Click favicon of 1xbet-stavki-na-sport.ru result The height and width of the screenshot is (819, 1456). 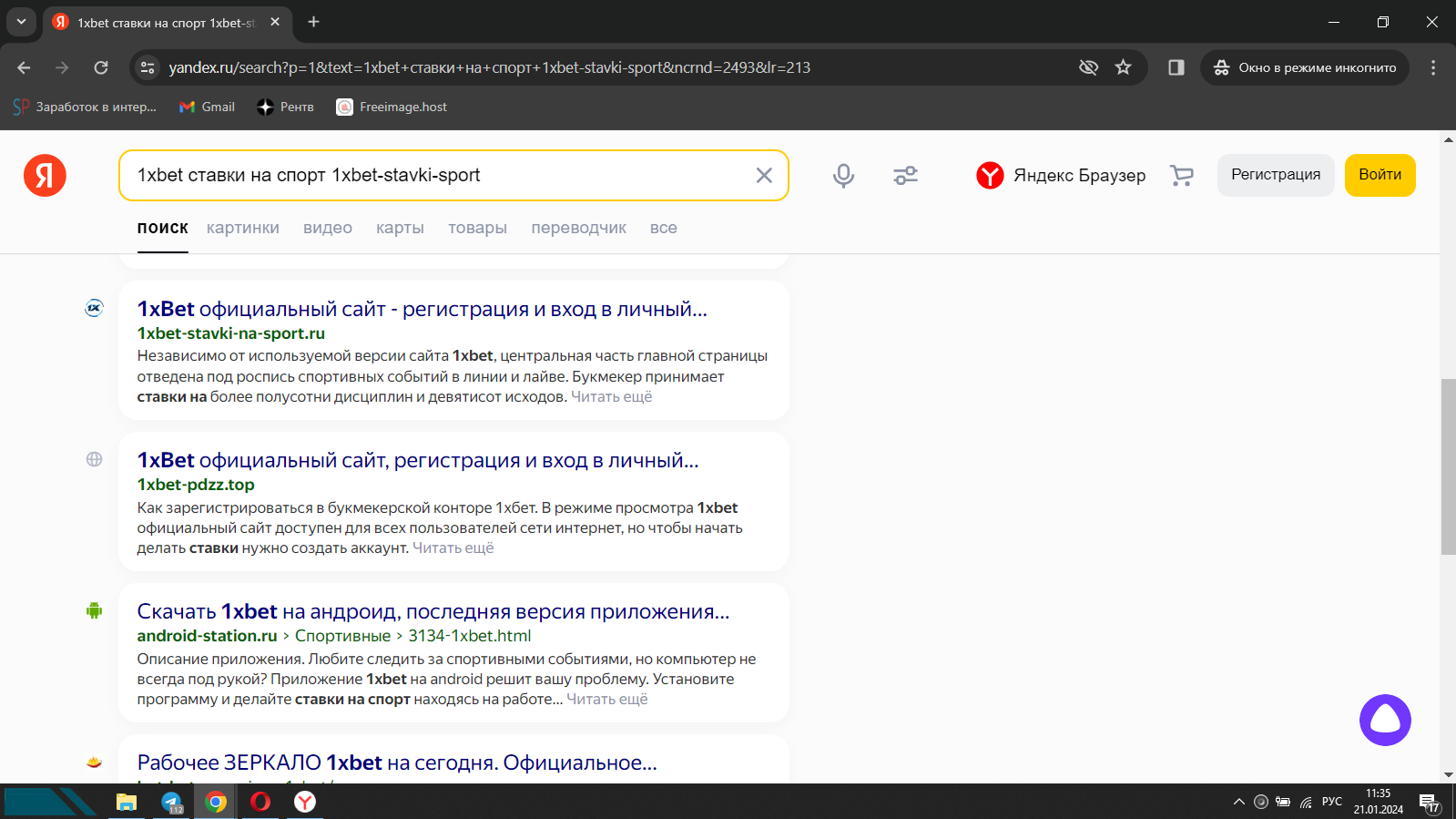click(x=94, y=308)
